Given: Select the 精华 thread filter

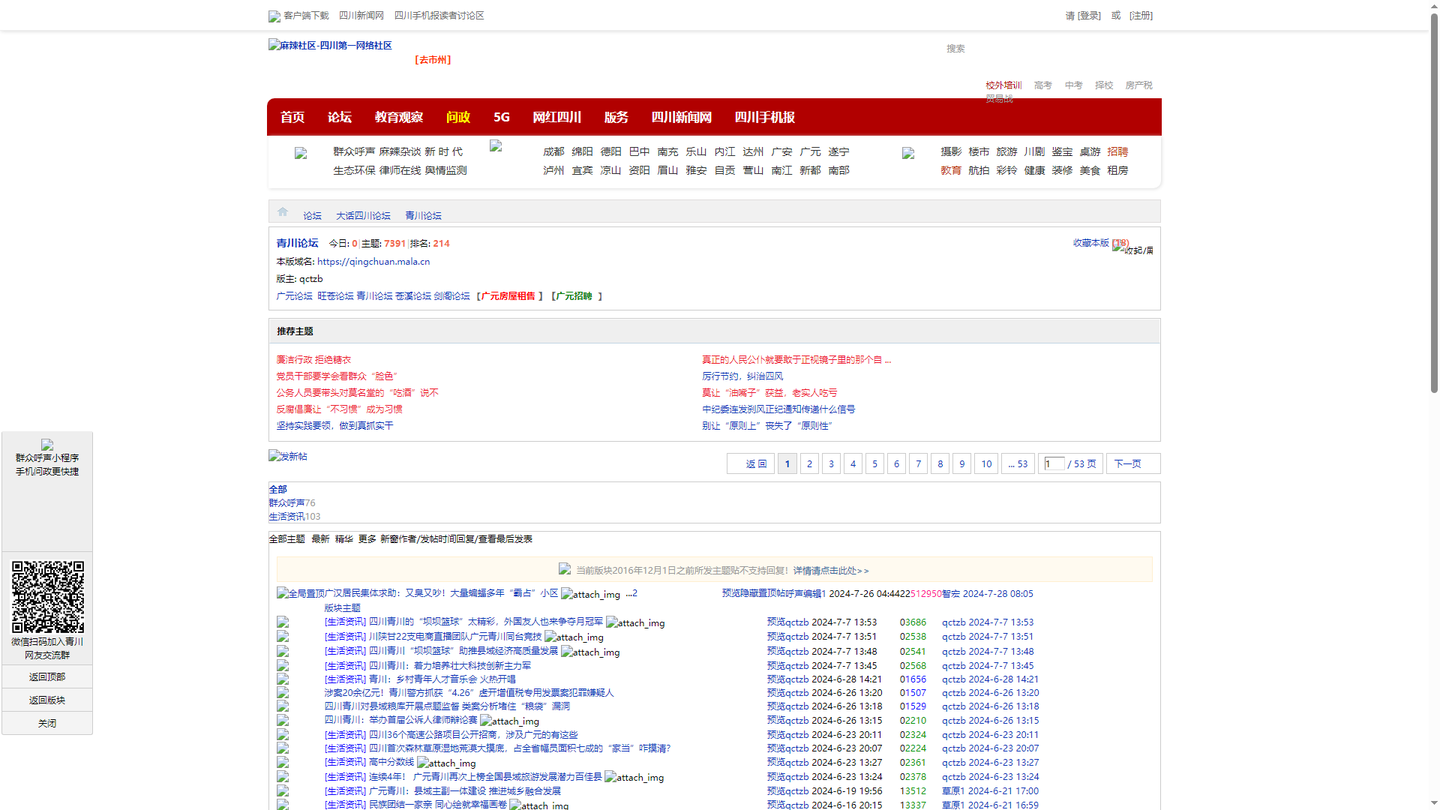Looking at the screenshot, I should point(344,539).
